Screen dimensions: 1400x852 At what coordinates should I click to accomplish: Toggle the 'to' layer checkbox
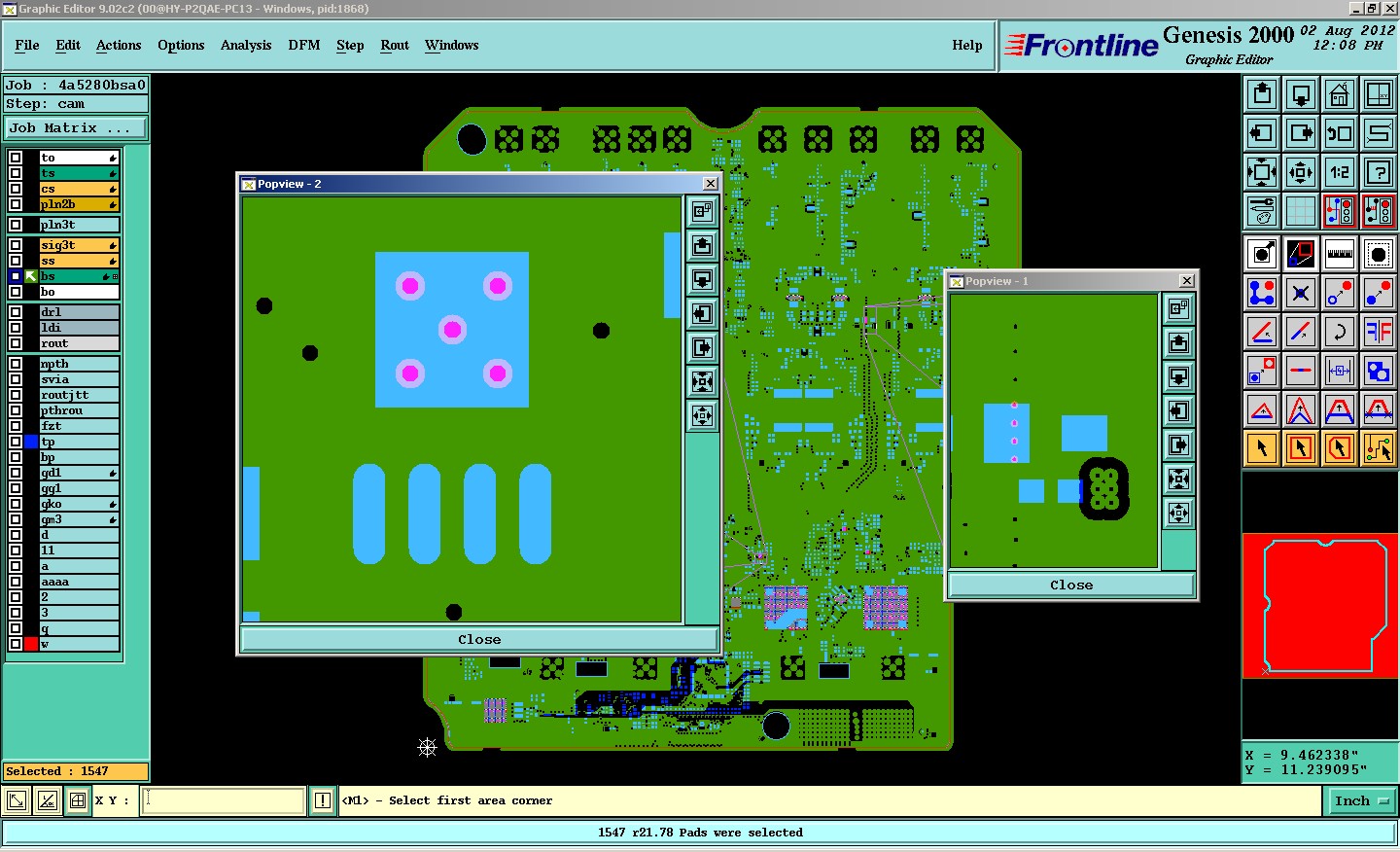coord(16,158)
